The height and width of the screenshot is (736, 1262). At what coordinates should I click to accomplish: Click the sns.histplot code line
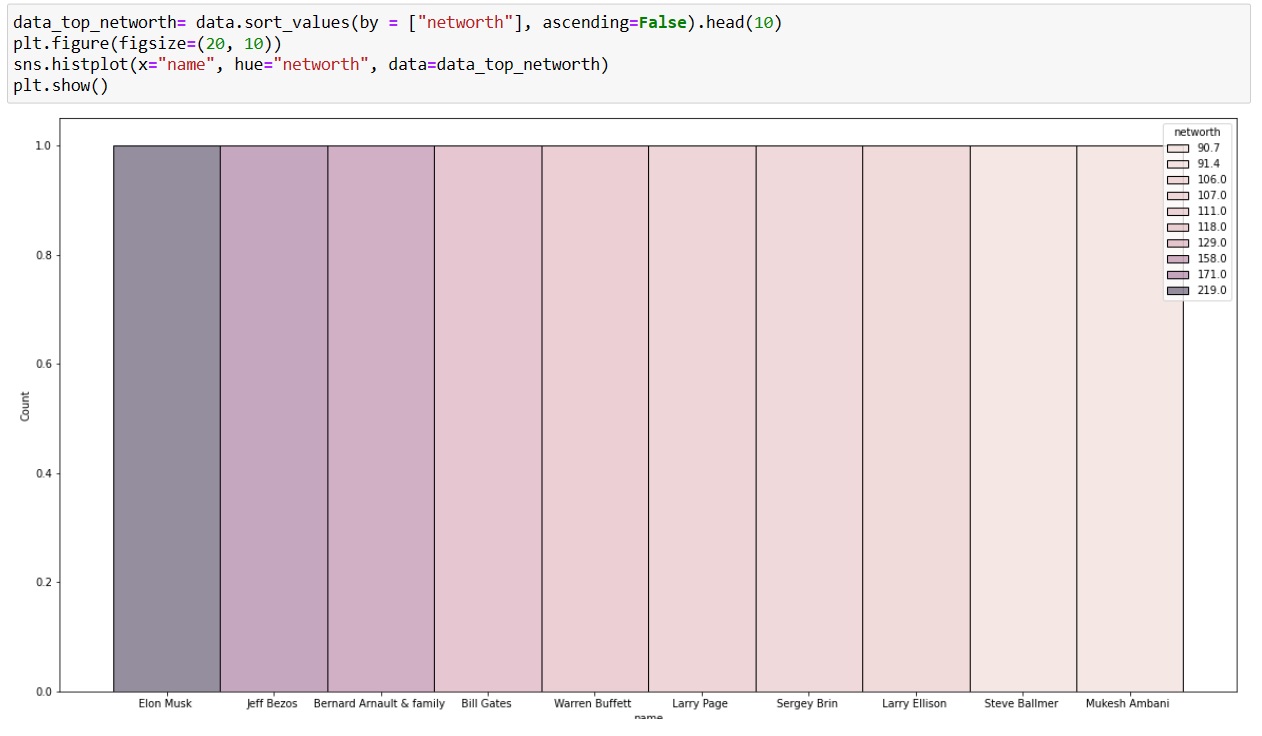[x=311, y=65]
